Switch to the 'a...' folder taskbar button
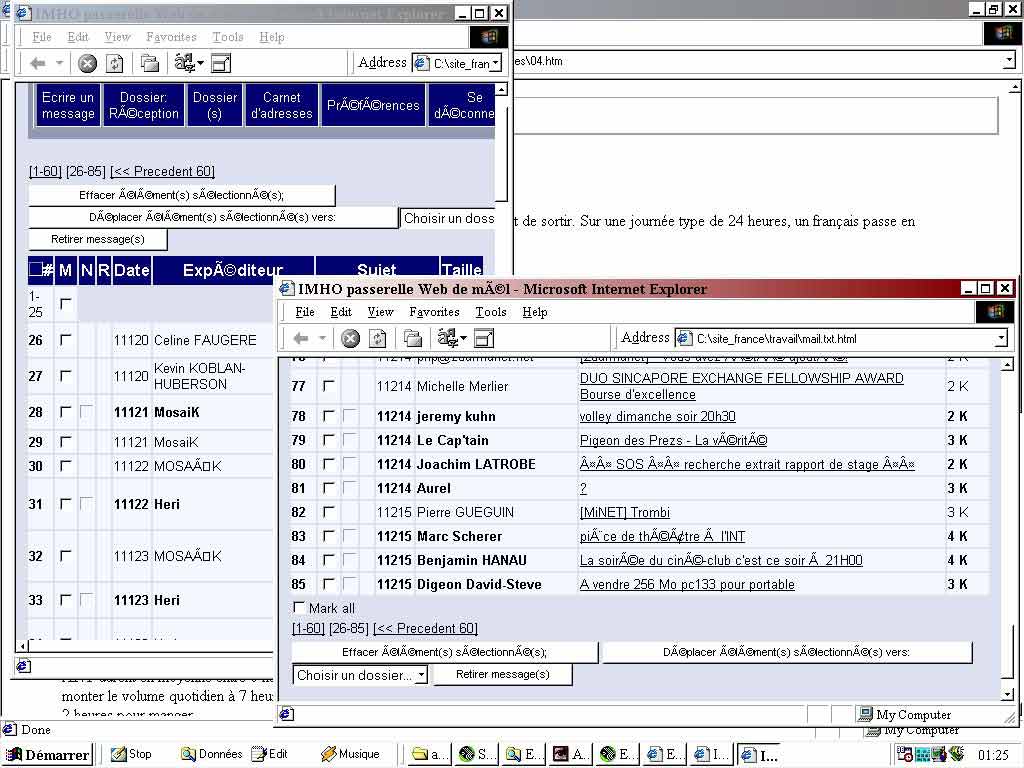1024x768 pixels. [x=428, y=754]
